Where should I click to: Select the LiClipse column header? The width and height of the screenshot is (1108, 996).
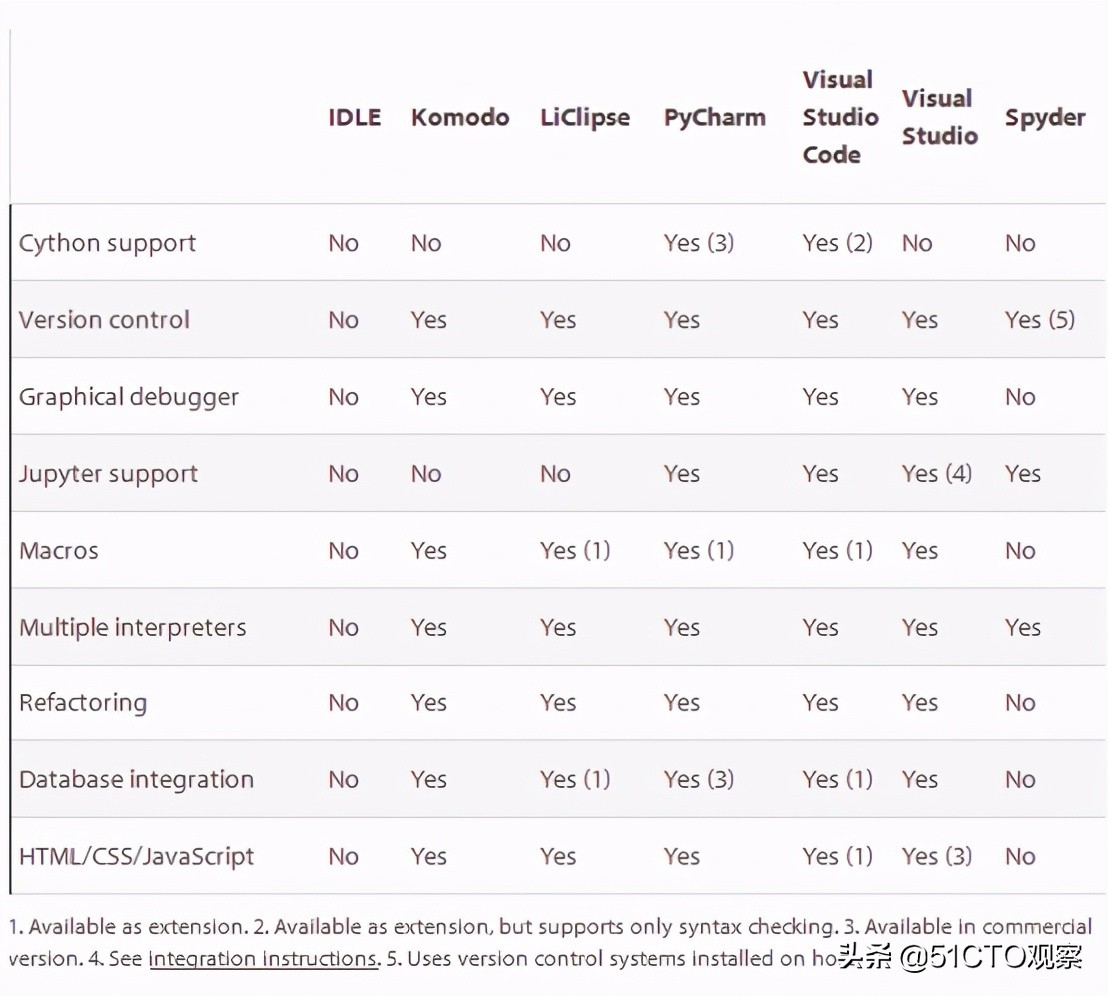click(x=584, y=117)
